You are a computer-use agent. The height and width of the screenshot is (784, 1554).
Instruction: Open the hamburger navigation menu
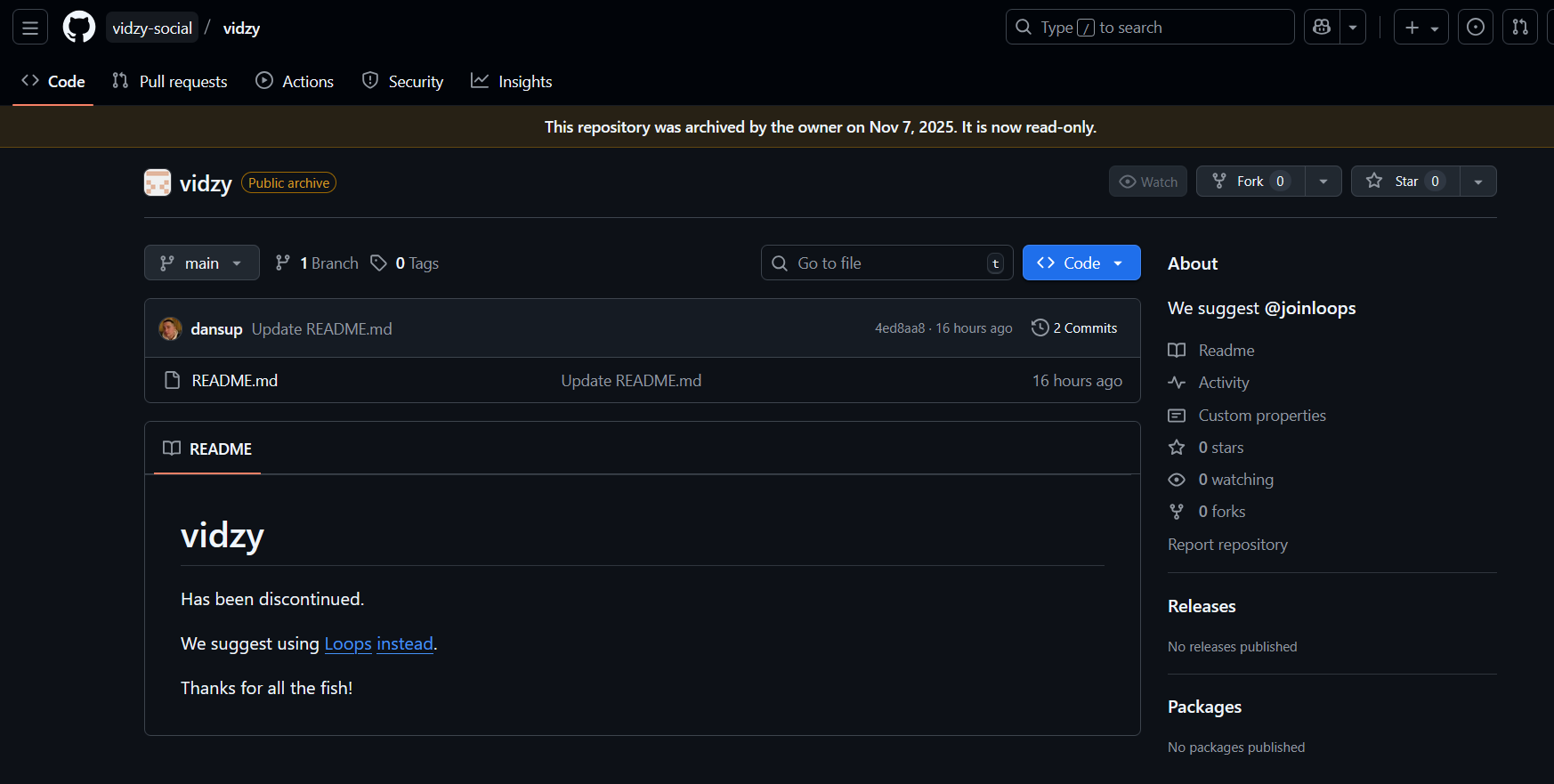[29, 28]
